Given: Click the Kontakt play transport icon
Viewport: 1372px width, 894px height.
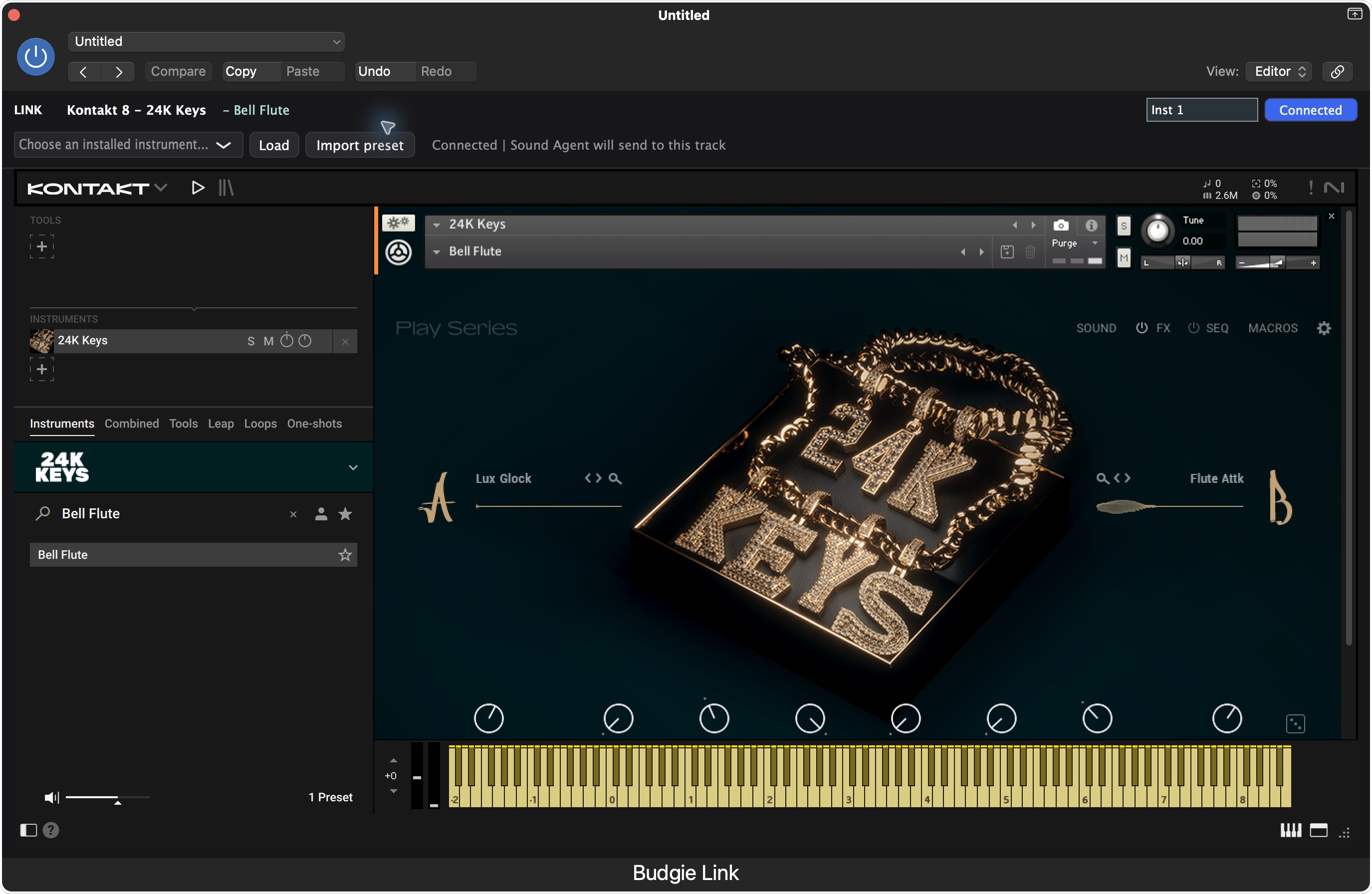Looking at the screenshot, I should pyautogui.click(x=198, y=188).
